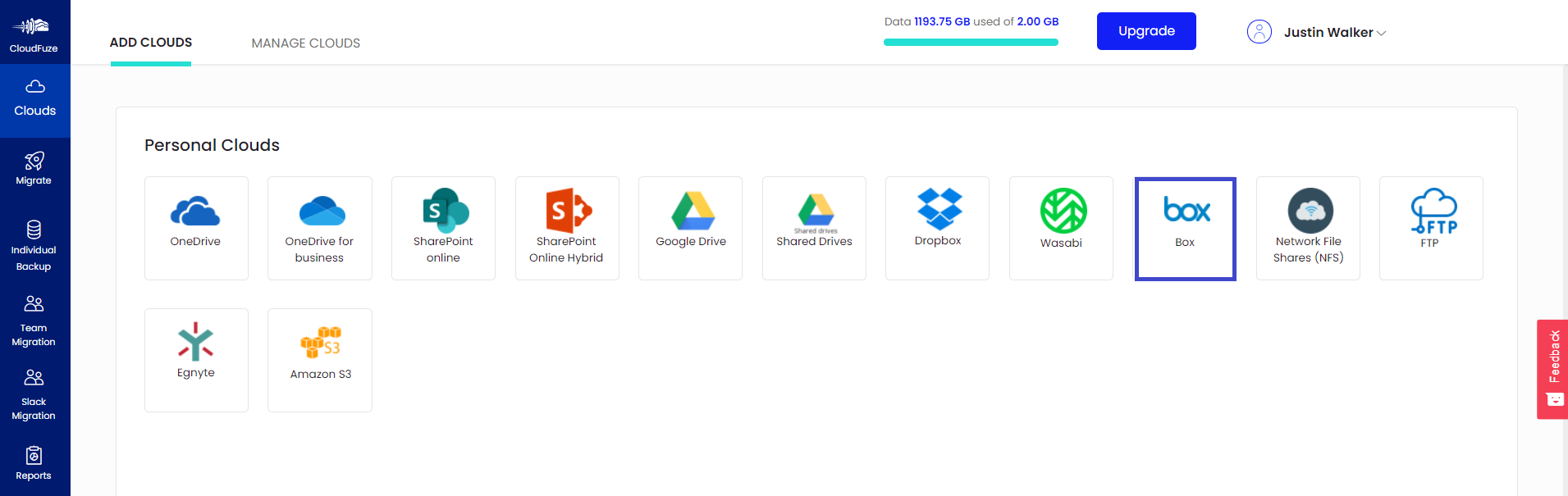Image resolution: width=1568 pixels, height=496 pixels.
Task: Open Team Migration in the sidebar
Action: 34,321
